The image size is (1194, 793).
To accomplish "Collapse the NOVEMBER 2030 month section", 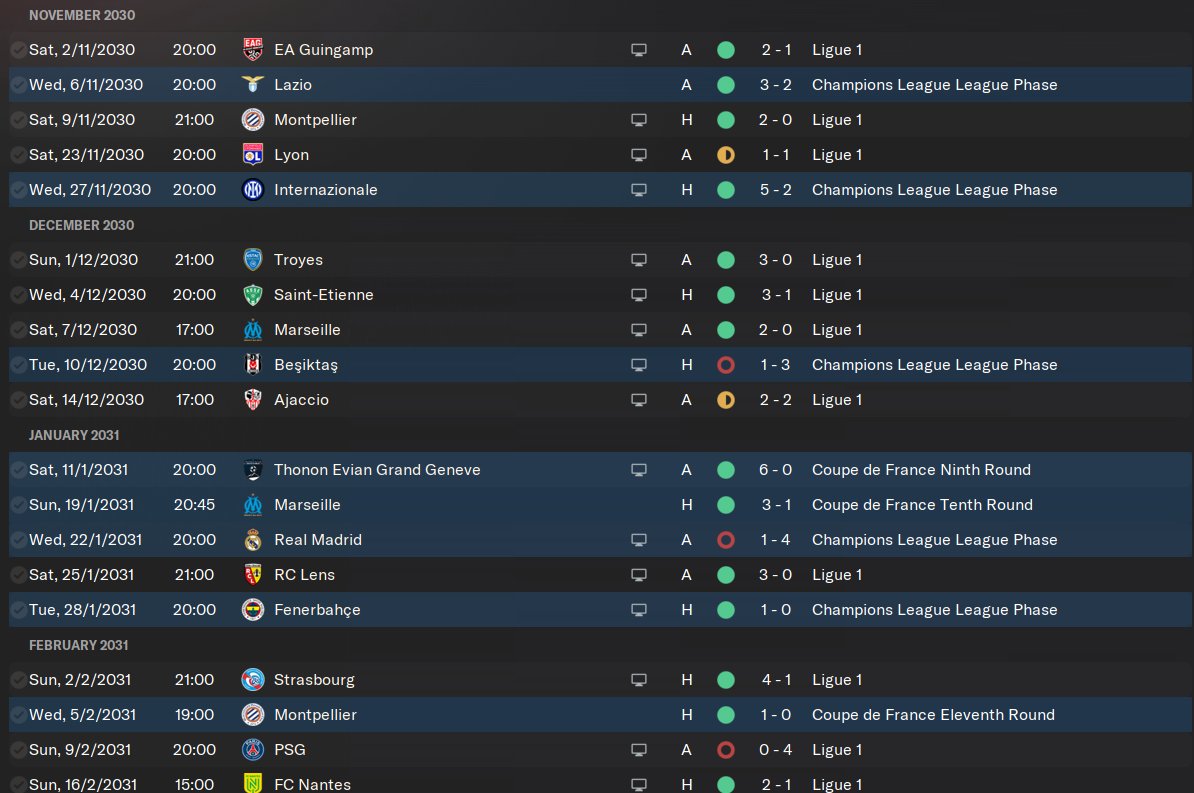I will [82, 15].
